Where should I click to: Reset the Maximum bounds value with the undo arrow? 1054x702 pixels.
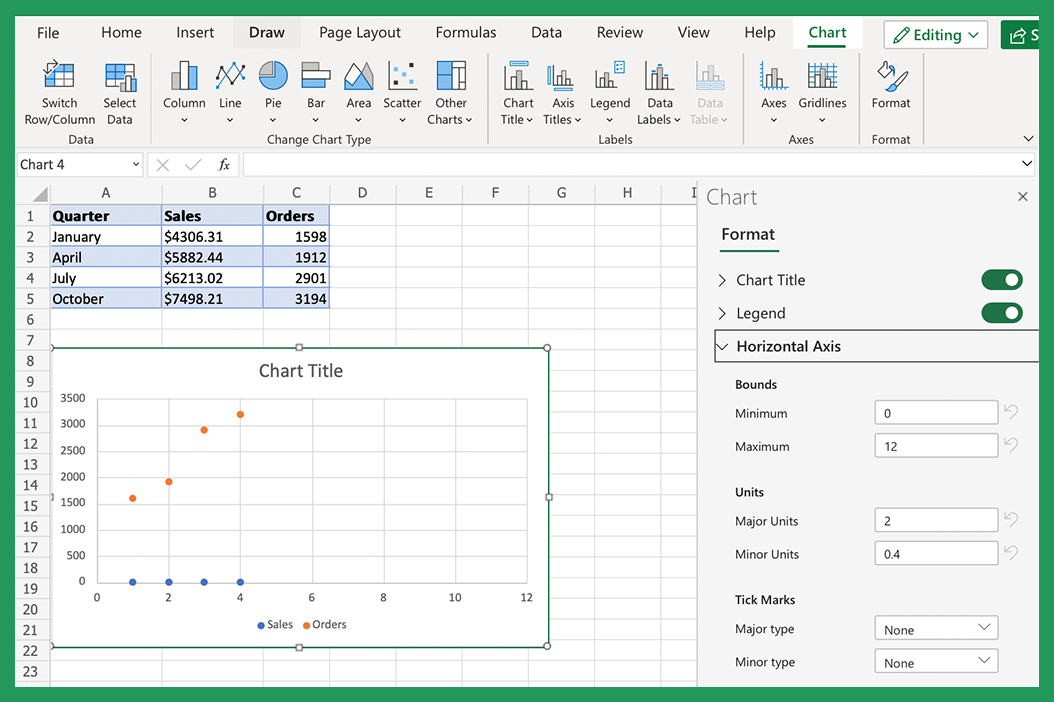[x=1010, y=445]
